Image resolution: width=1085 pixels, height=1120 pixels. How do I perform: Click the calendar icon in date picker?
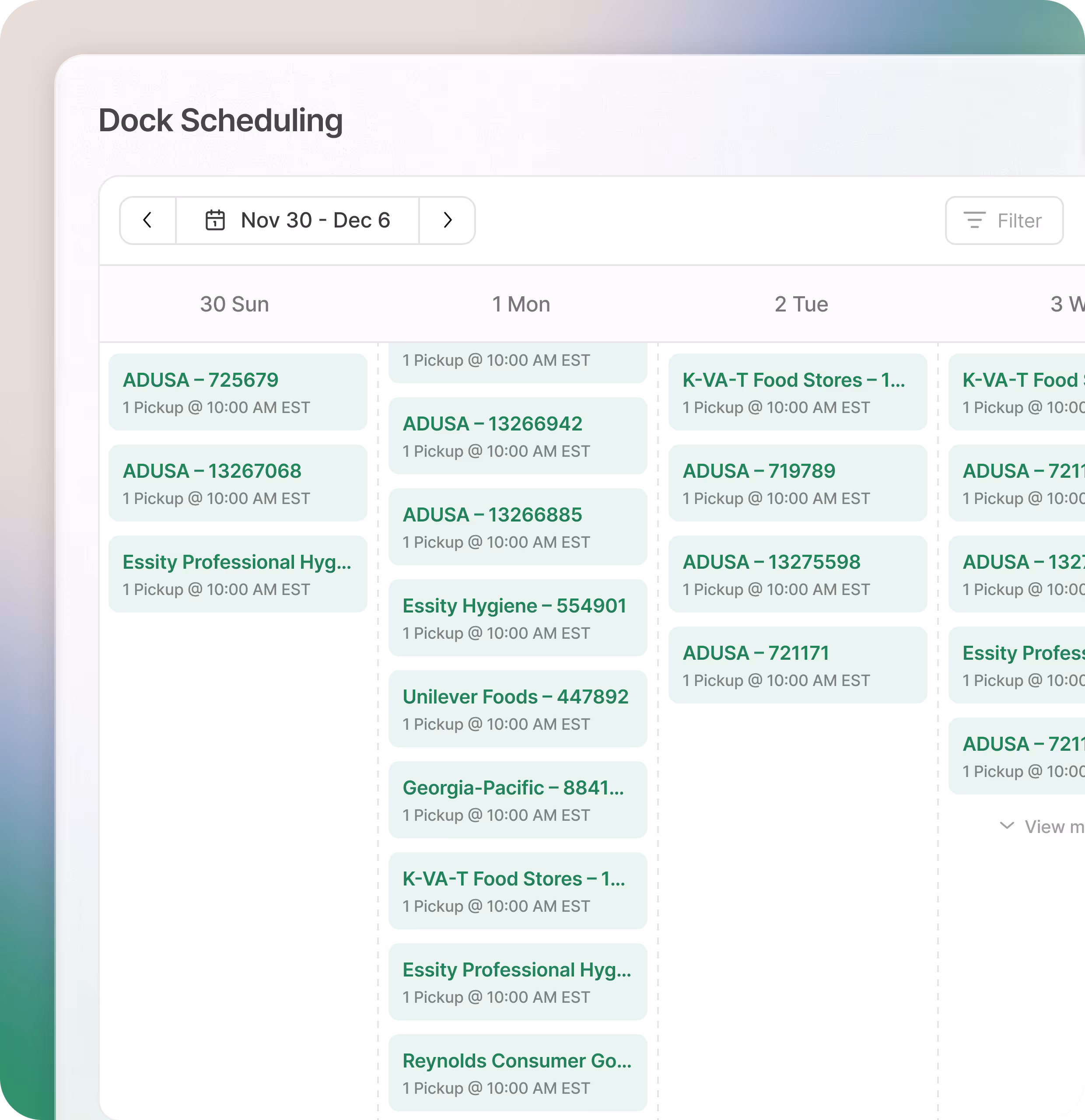coord(215,220)
